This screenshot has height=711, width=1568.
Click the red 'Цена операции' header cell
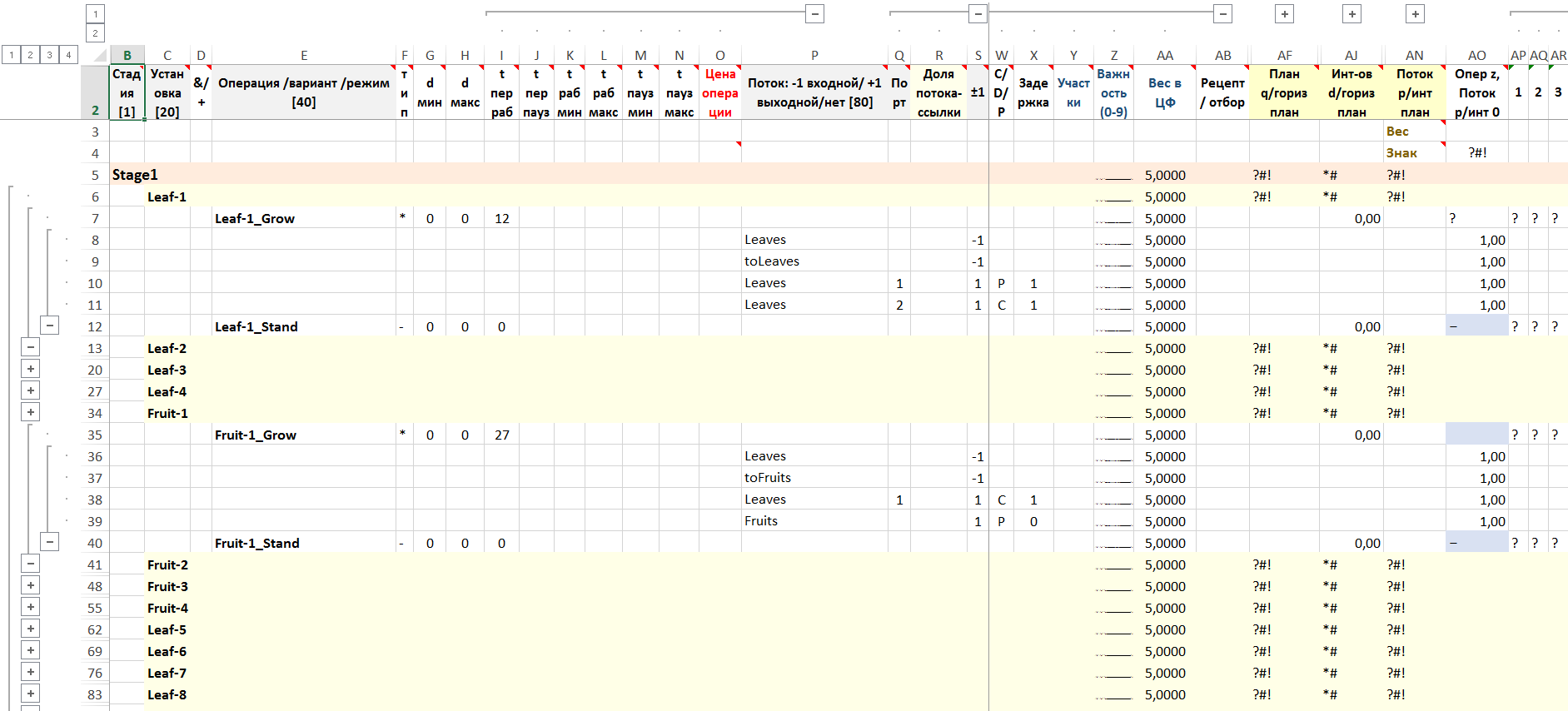pos(719,92)
